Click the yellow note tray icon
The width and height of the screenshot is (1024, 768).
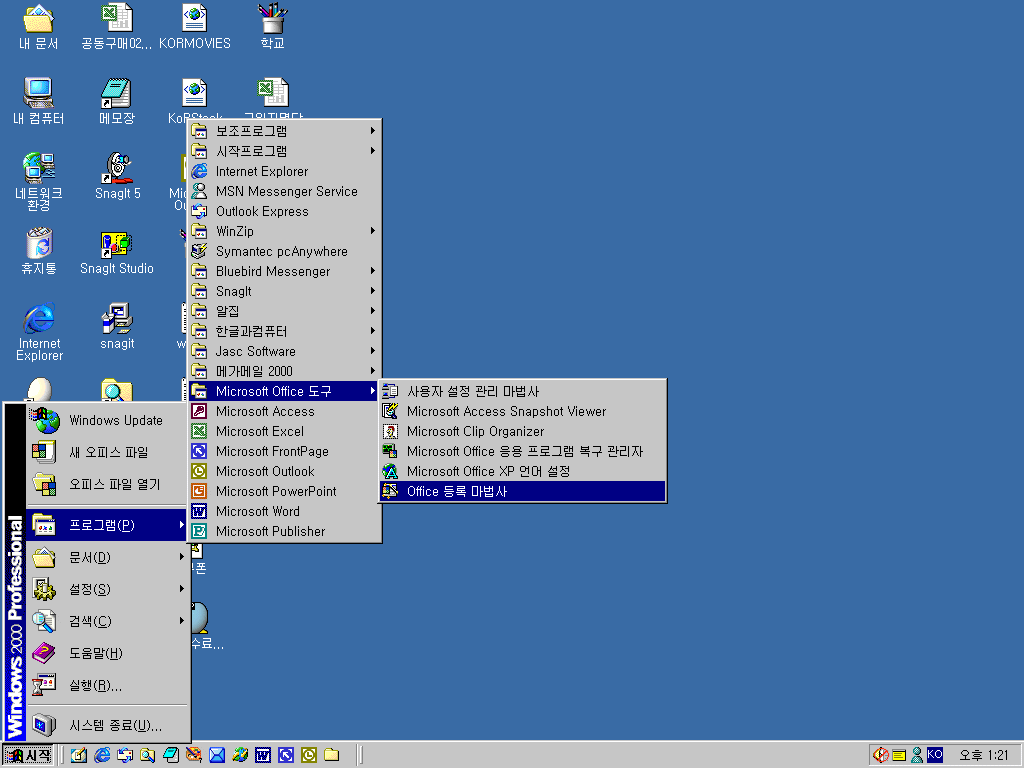899,755
